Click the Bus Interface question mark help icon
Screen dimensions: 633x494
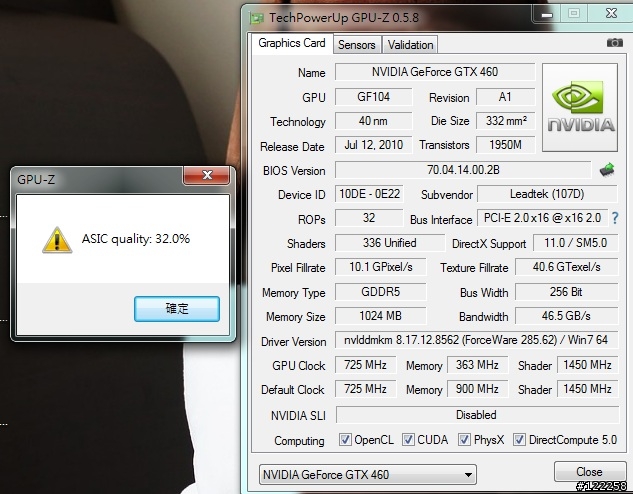coord(615,218)
